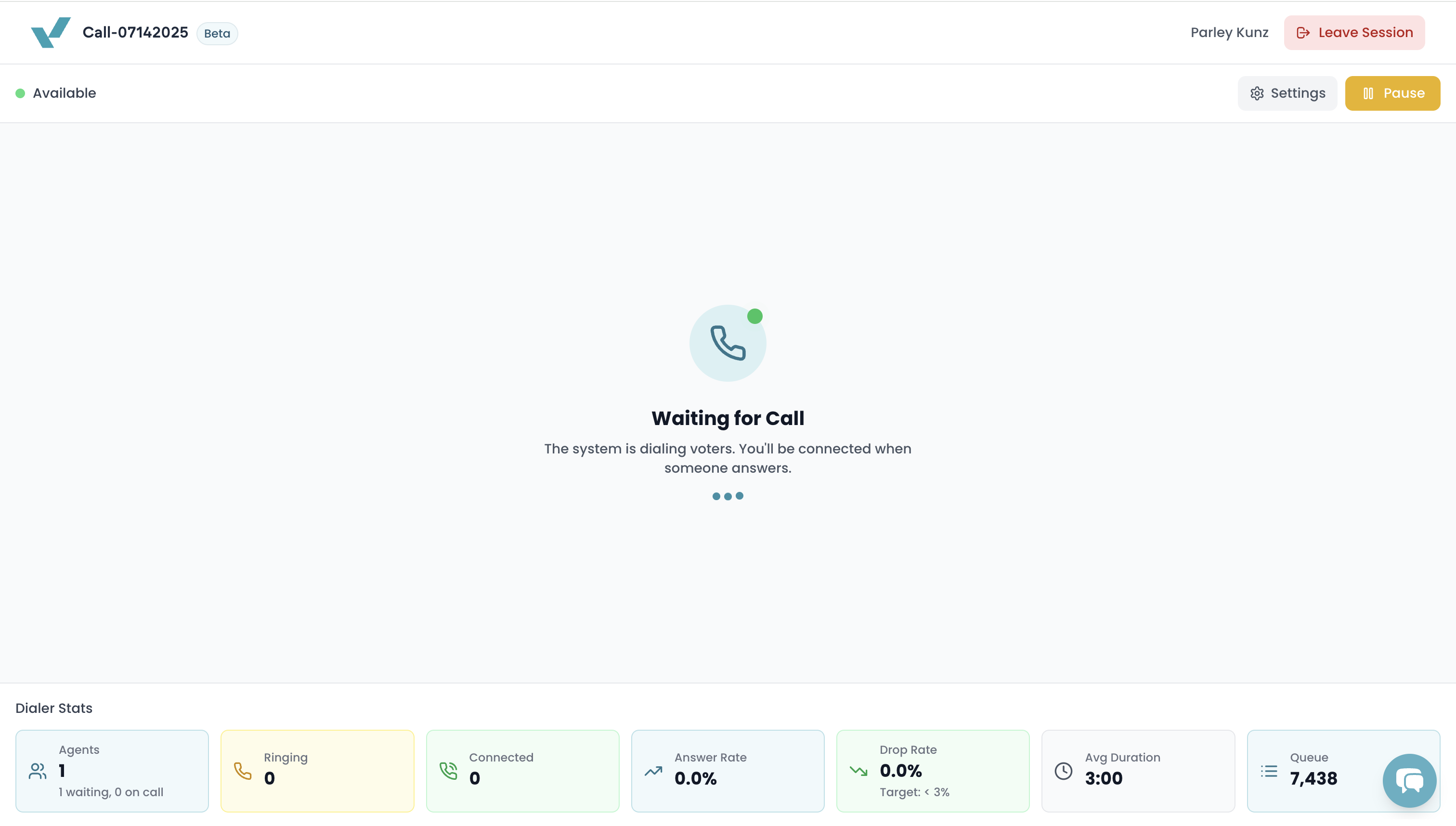Pause the dialer session

1392,93
